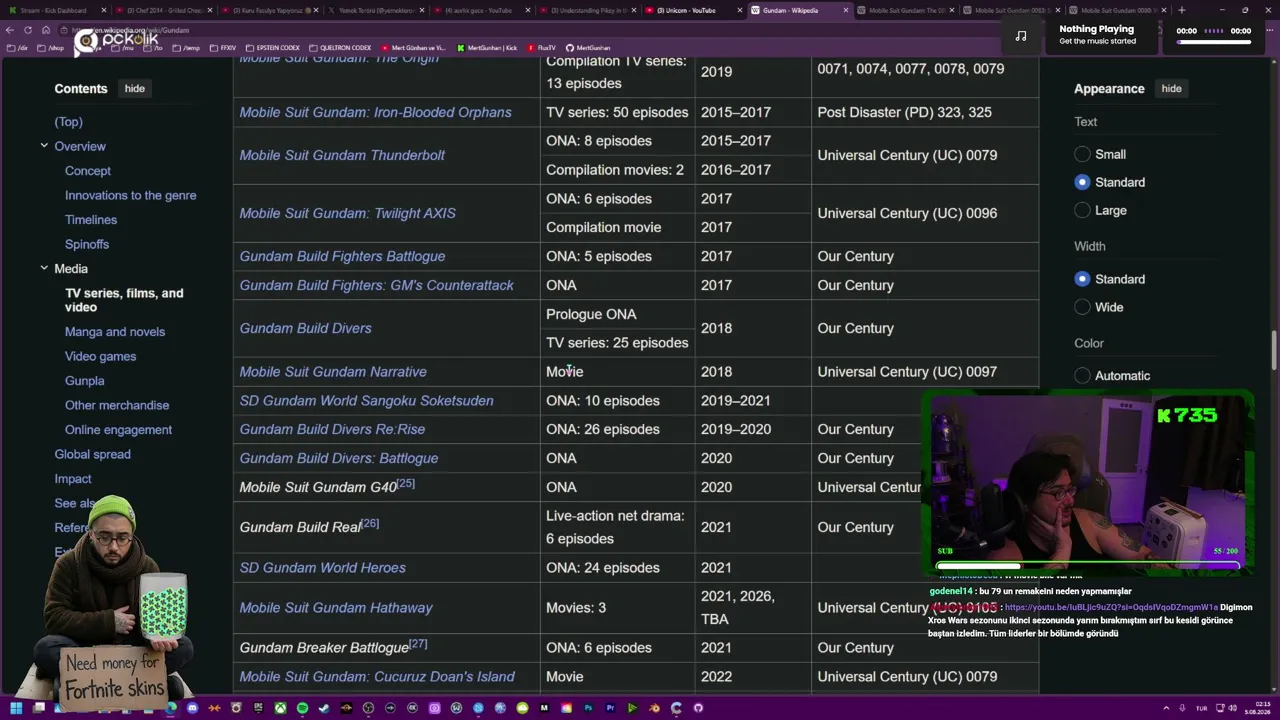Image resolution: width=1280 pixels, height=720 pixels.
Task: Open the Xbox app in the taskbar
Action: (x=281, y=708)
